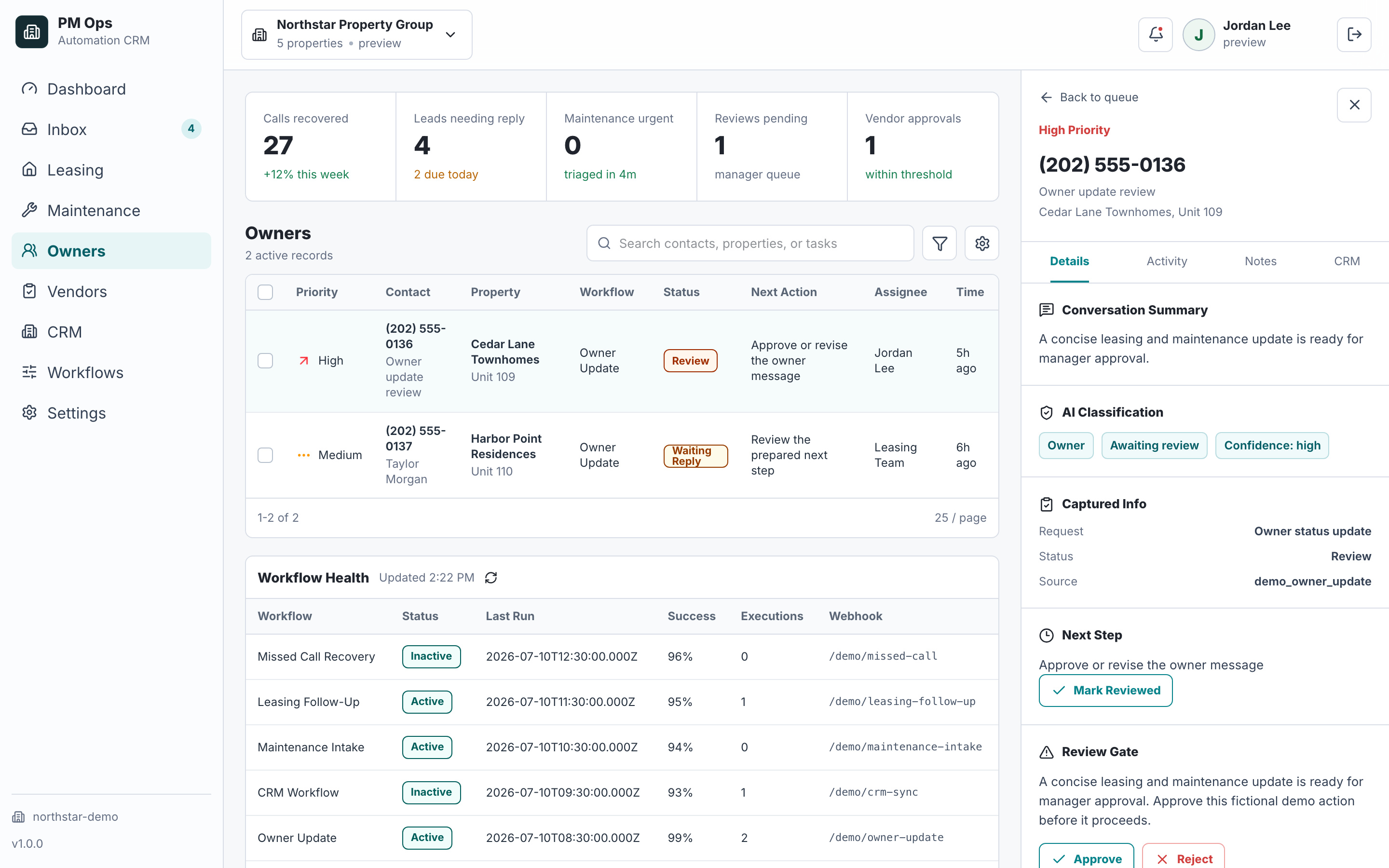1389x868 pixels.
Task: Click the Waiting Reply status badge
Action: (695, 456)
